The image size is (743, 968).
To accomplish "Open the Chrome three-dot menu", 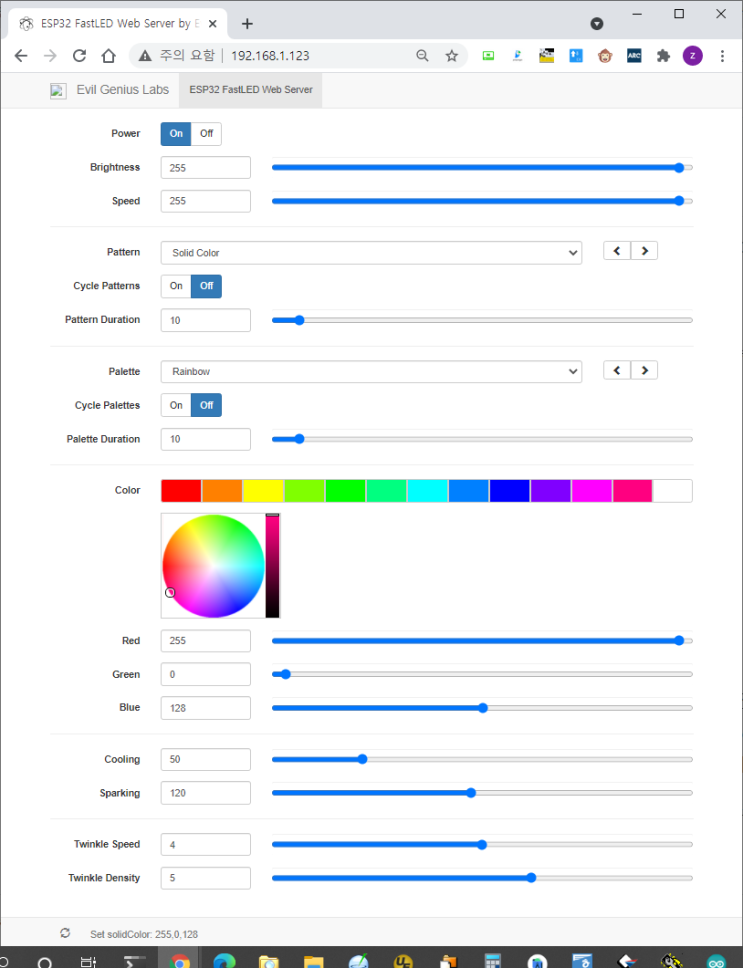I will (722, 56).
